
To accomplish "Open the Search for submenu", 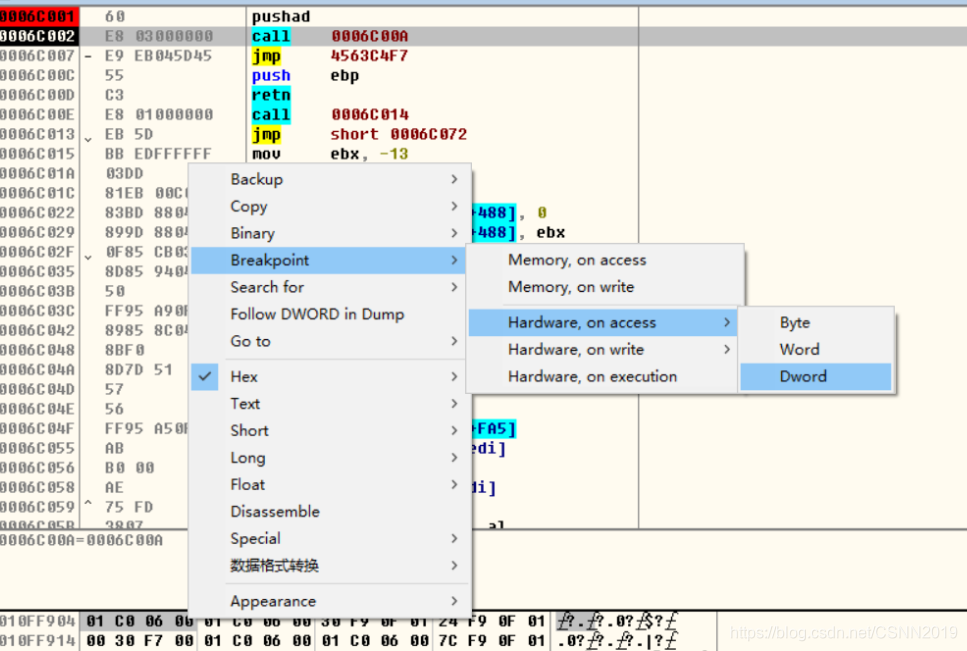I will point(331,287).
